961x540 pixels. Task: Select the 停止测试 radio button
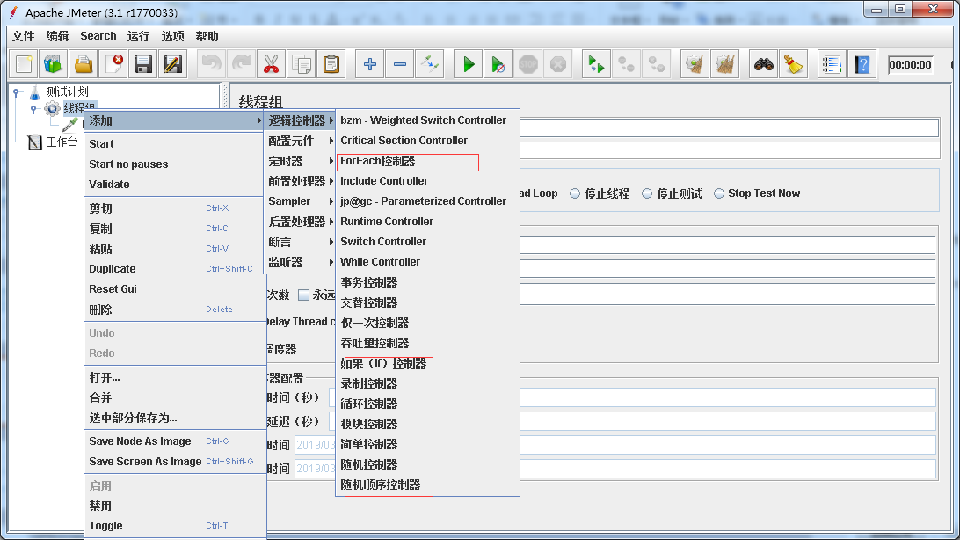click(x=647, y=194)
